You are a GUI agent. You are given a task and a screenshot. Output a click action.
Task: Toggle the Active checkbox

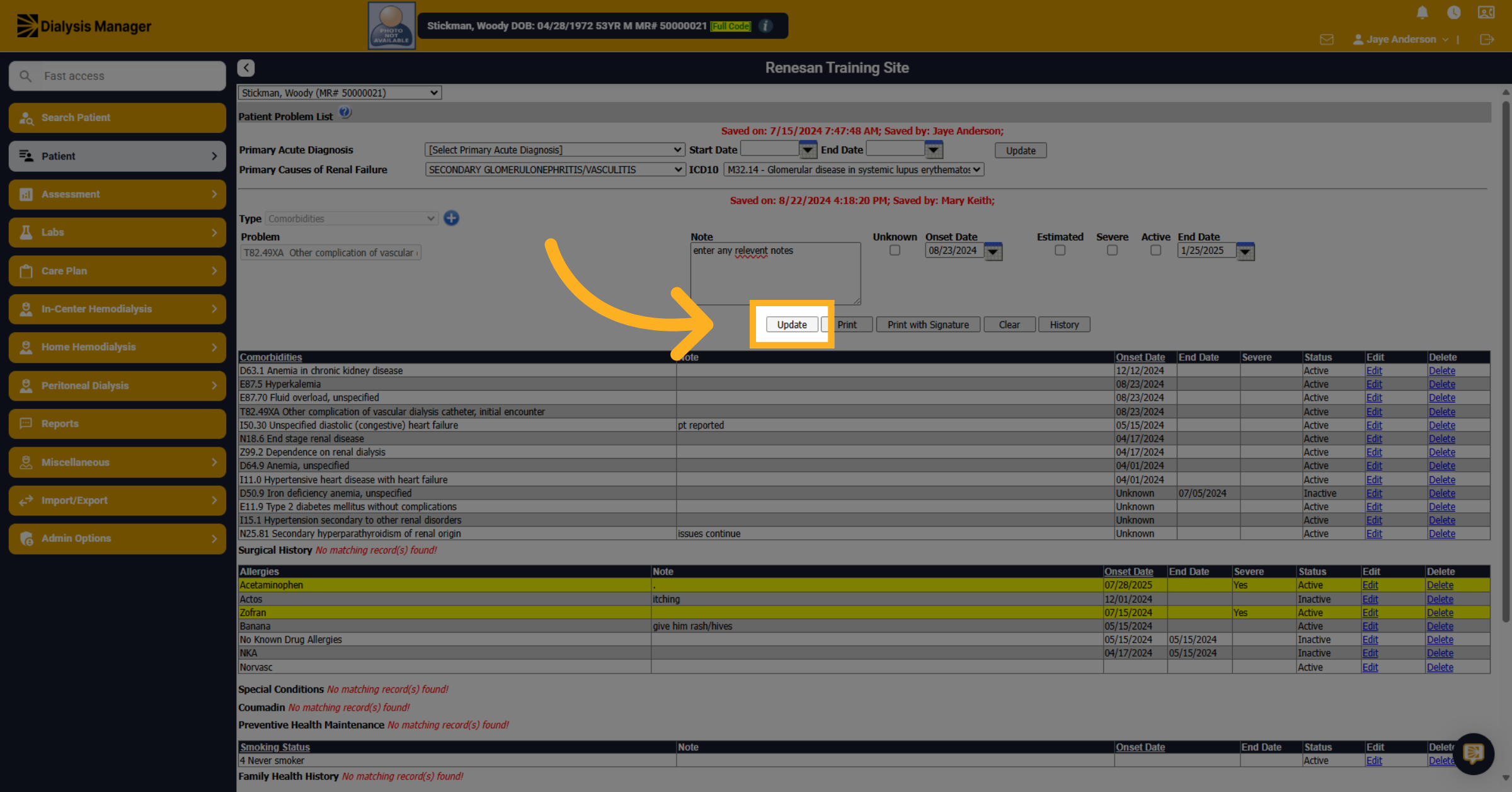tap(1155, 250)
